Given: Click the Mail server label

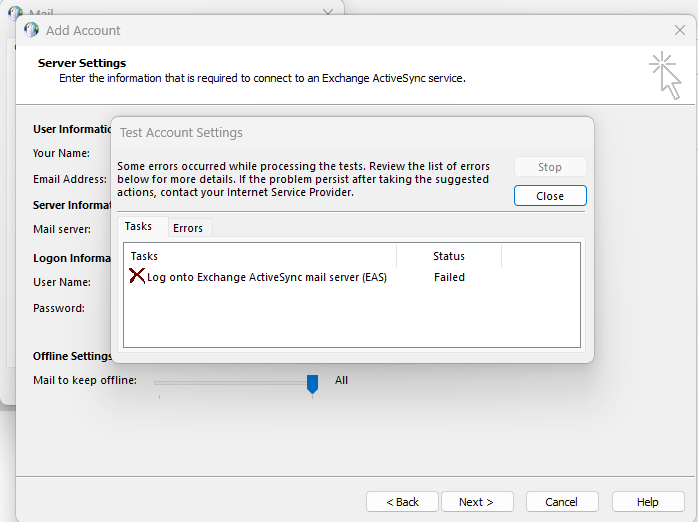Looking at the screenshot, I should point(62,229).
